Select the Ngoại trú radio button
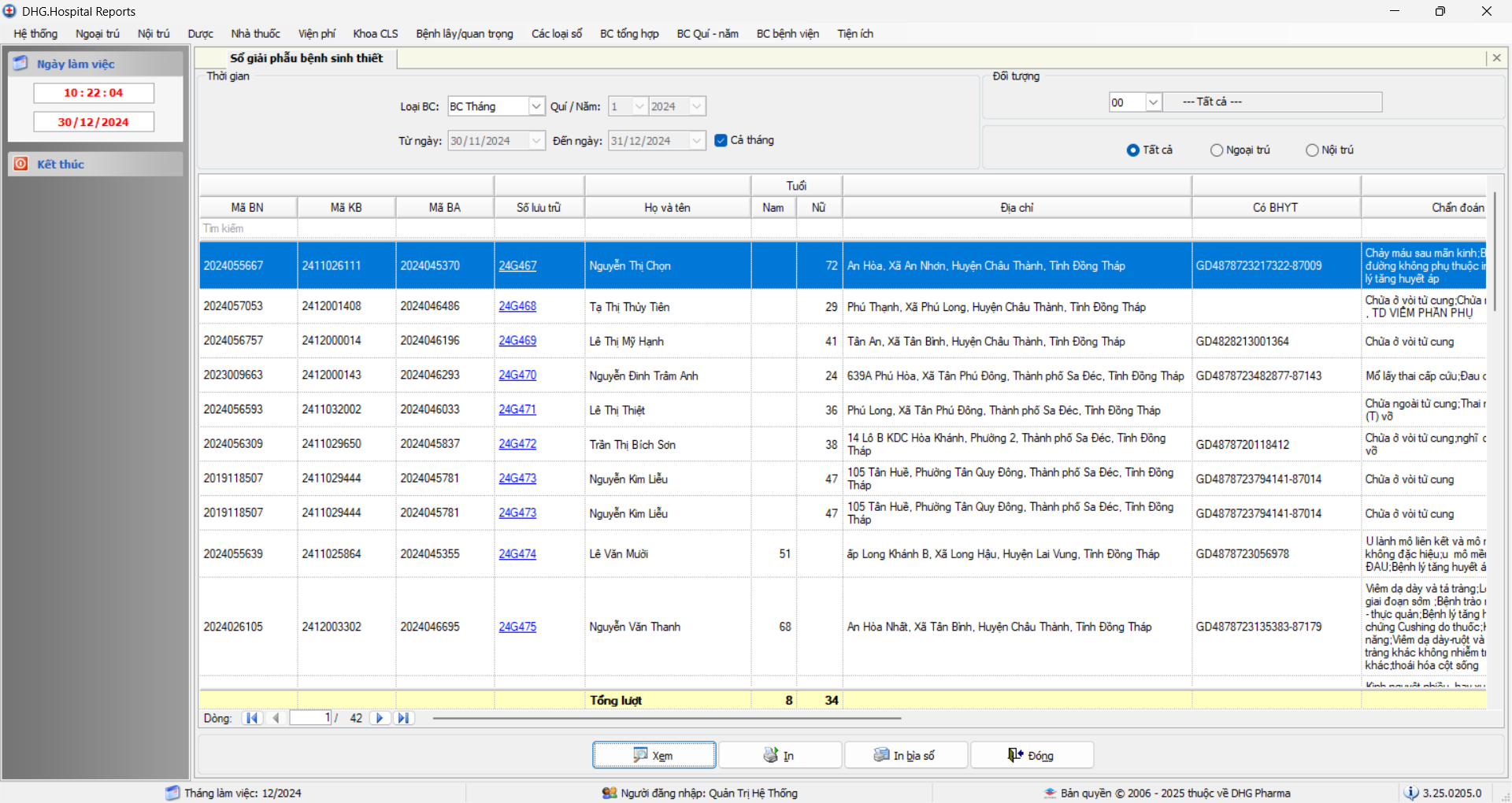 1217,150
